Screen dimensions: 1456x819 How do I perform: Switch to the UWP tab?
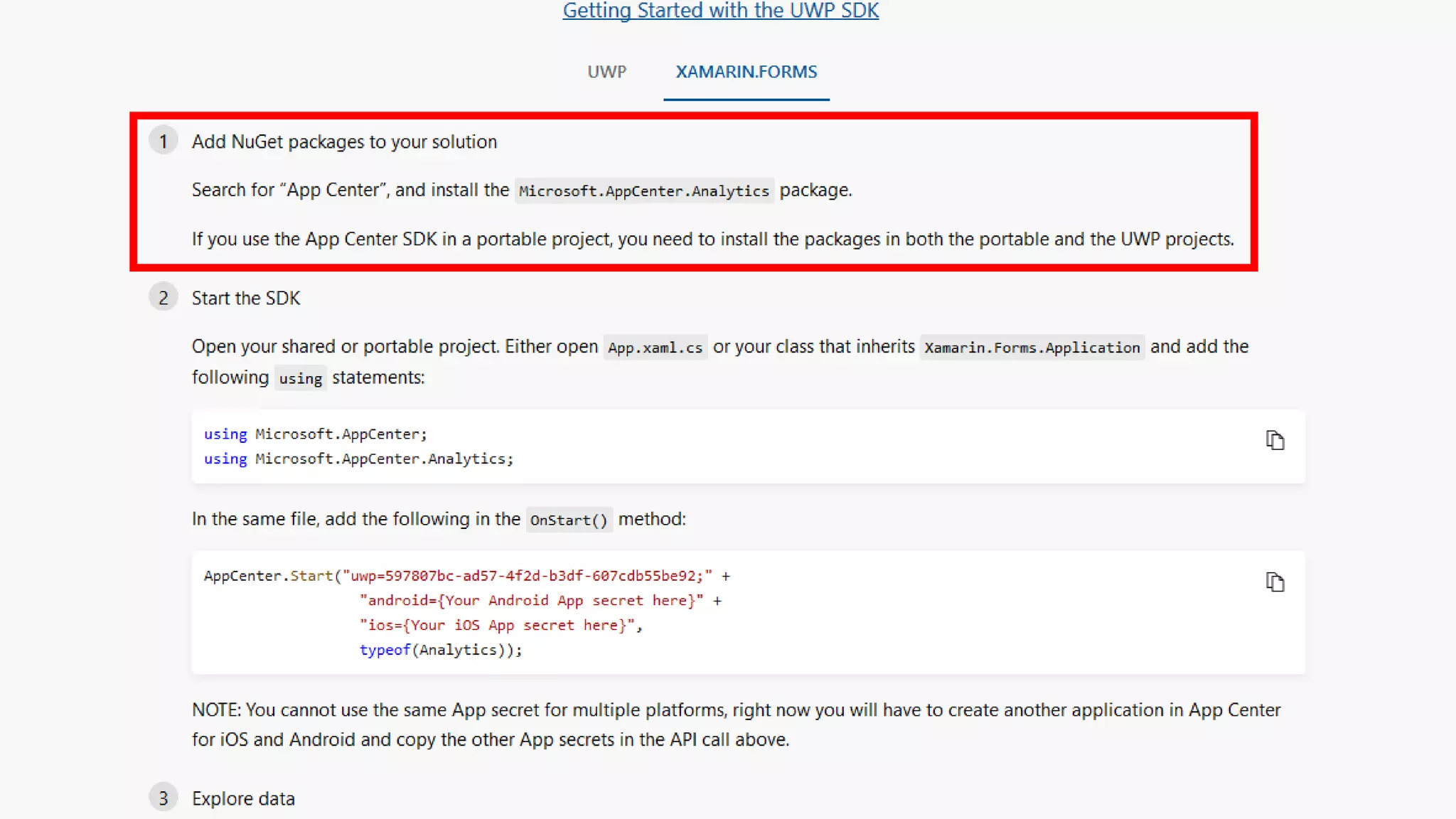[x=606, y=72]
